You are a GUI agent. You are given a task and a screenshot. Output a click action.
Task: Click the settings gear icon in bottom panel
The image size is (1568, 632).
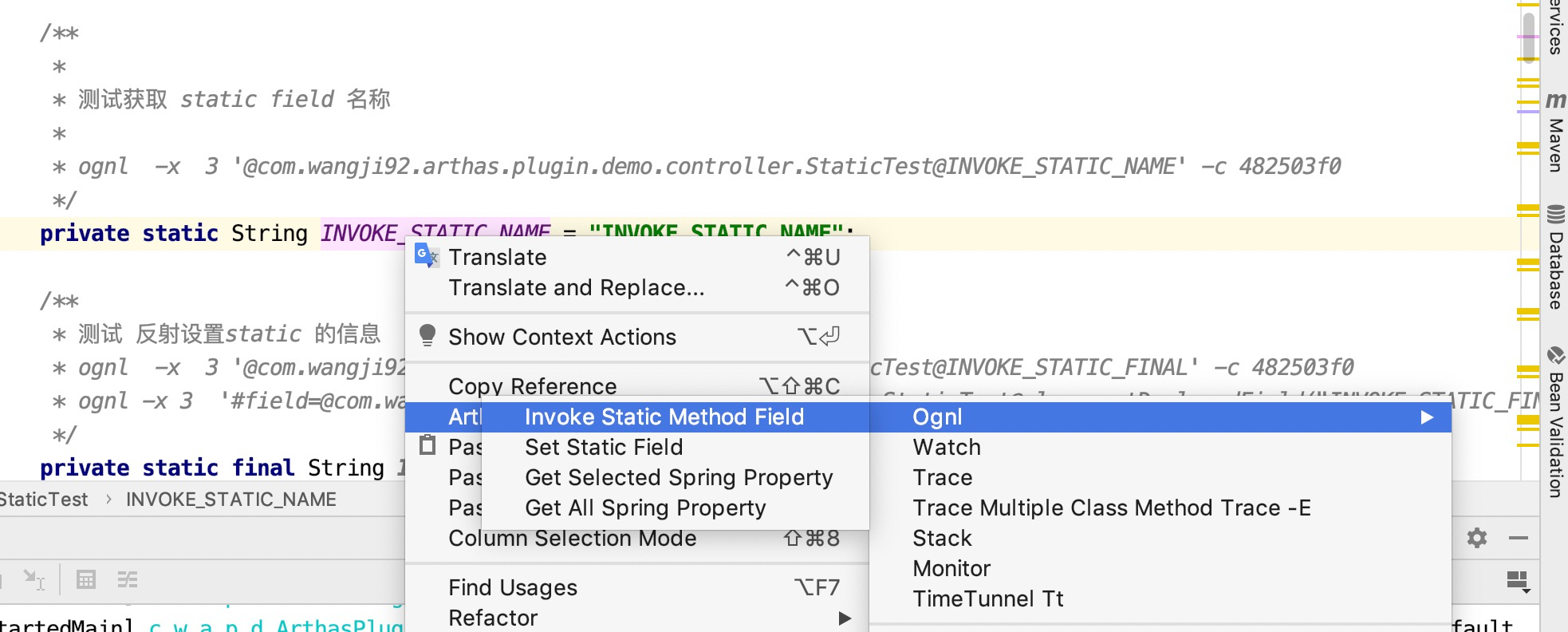point(1477,538)
